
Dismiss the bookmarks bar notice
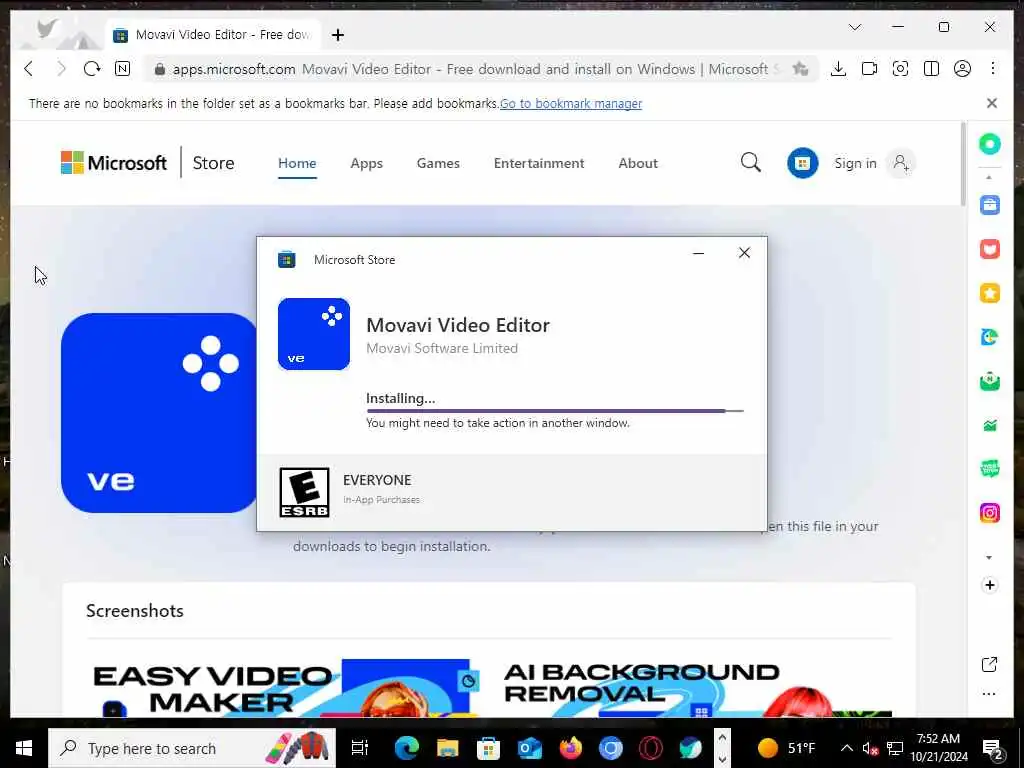(x=991, y=103)
